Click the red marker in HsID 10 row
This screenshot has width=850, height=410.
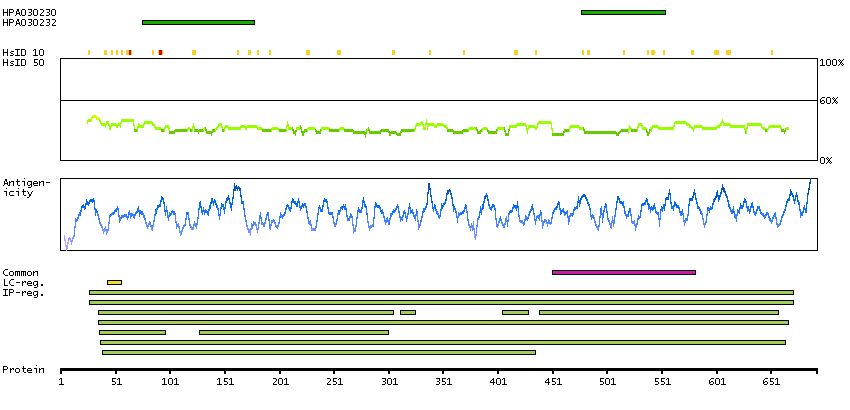(x=160, y=51)
